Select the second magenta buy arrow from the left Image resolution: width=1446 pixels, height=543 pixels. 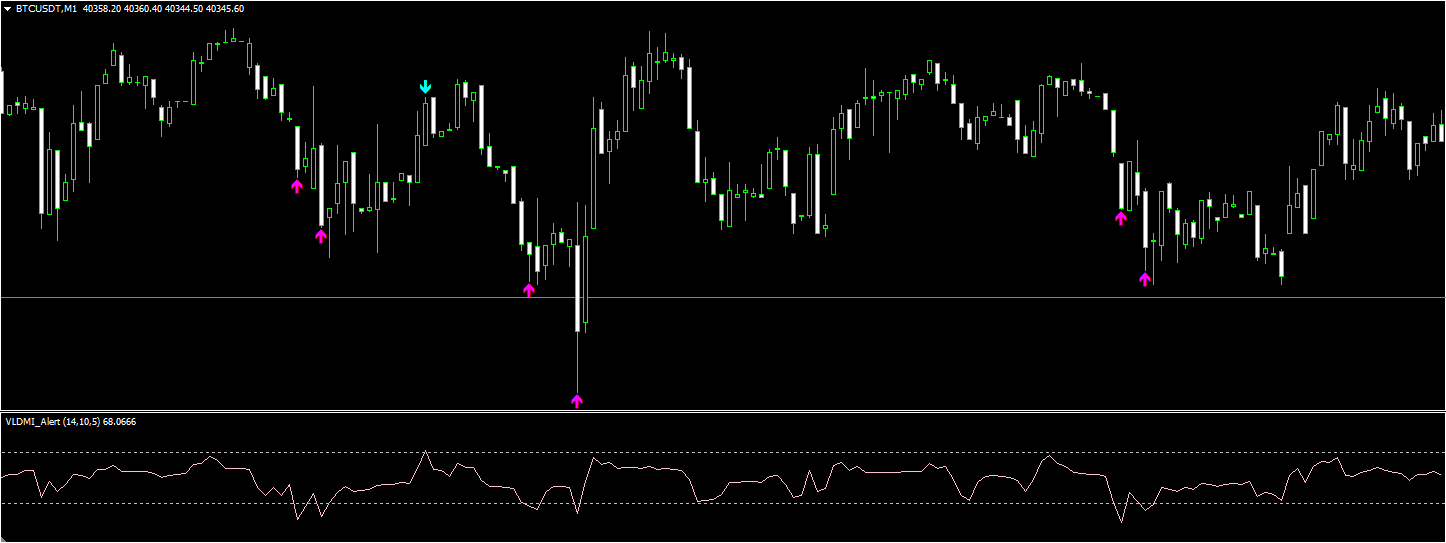(321, 236)
